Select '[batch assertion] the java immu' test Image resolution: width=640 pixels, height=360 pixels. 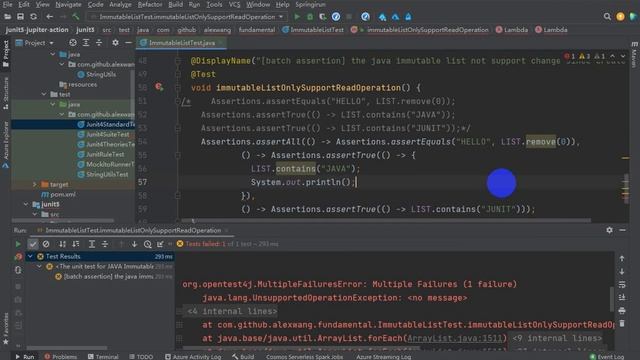pyautogui.click(x=109, y=276)
